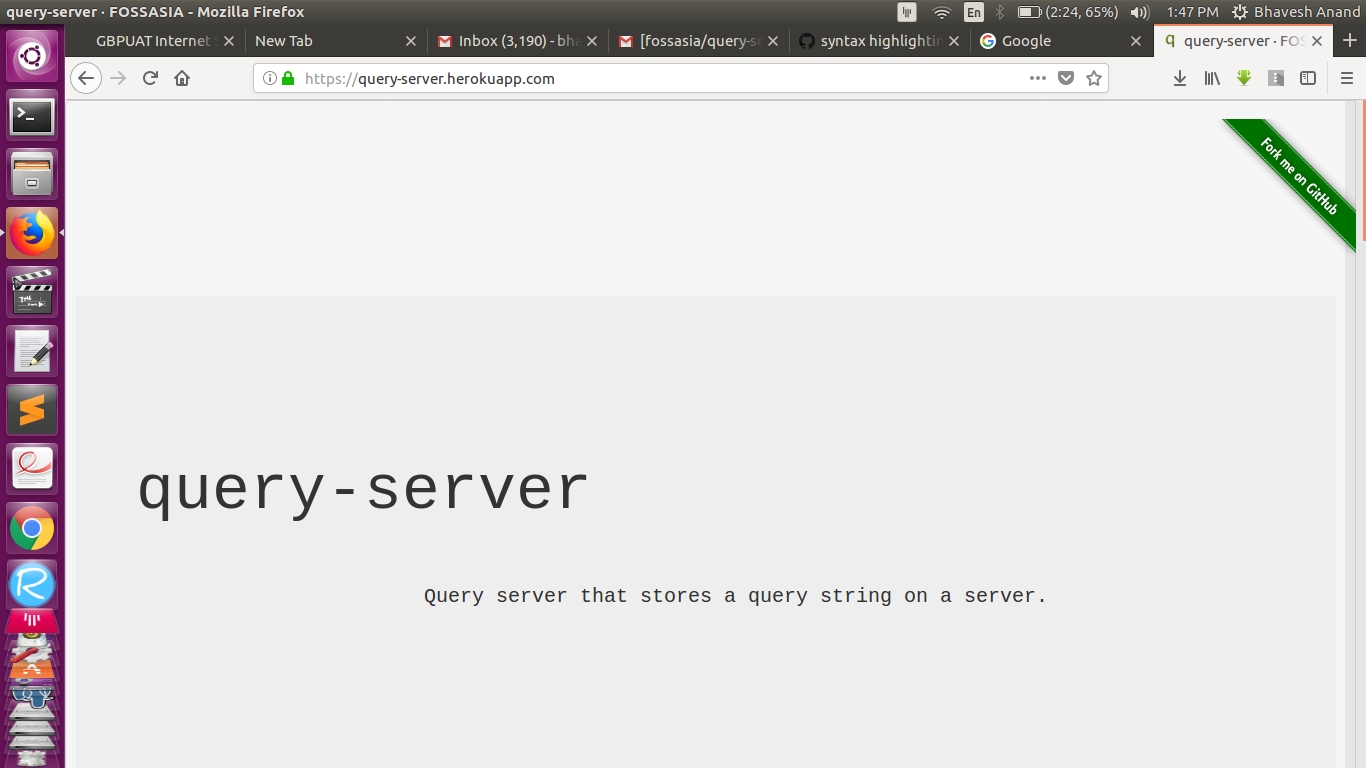Save page to Pocket
This screenshot has height=768, width=1366.
1067,78
